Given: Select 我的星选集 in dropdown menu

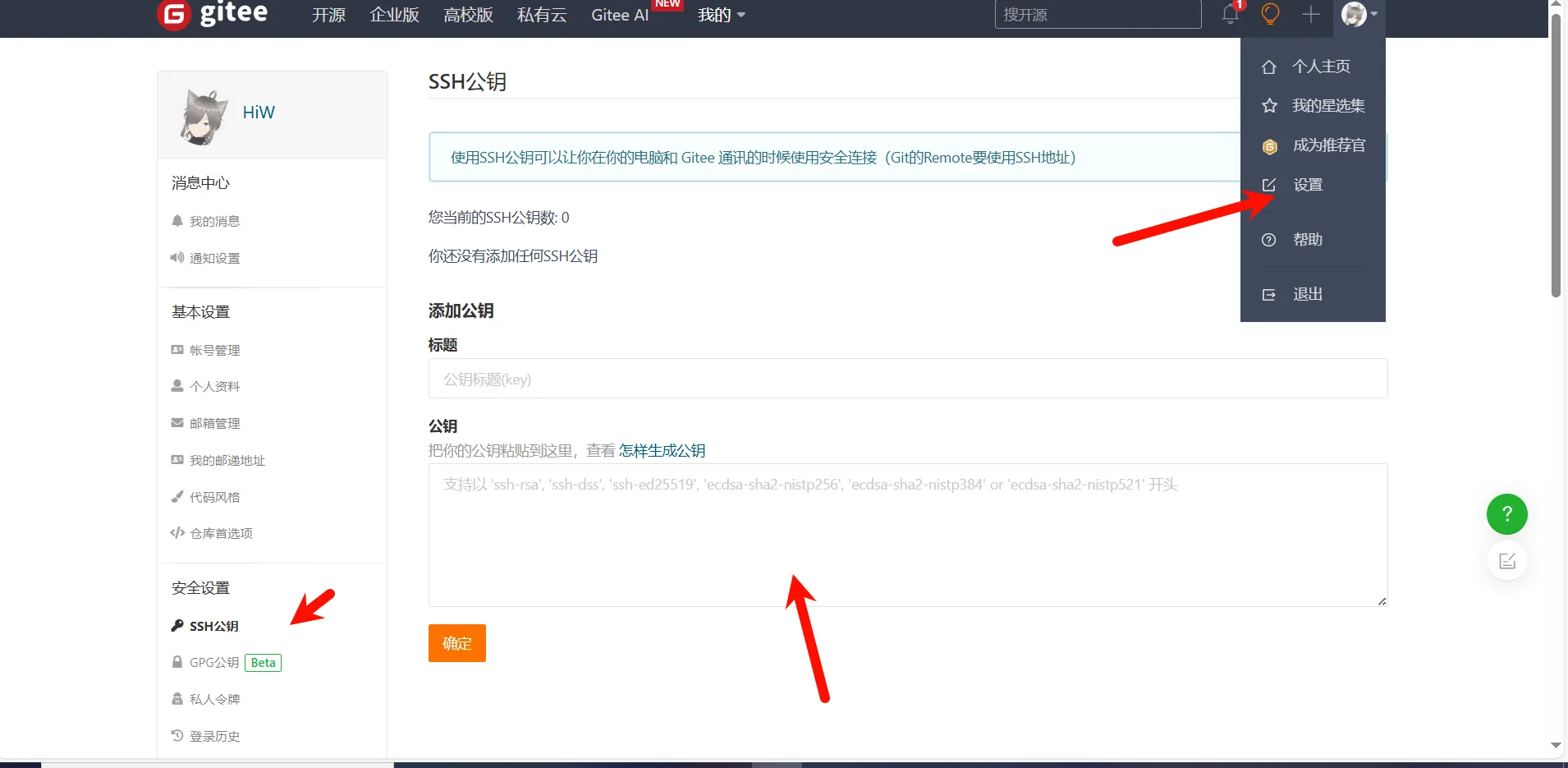Looking at the screenshot, I should coord(1327,106).
